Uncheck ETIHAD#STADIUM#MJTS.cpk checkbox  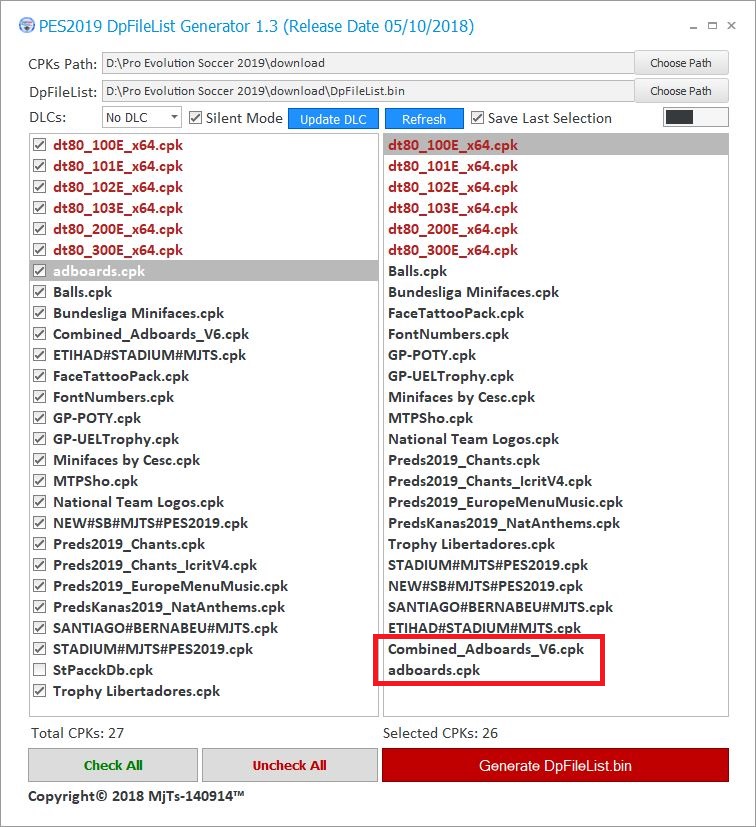coord(40,354)
